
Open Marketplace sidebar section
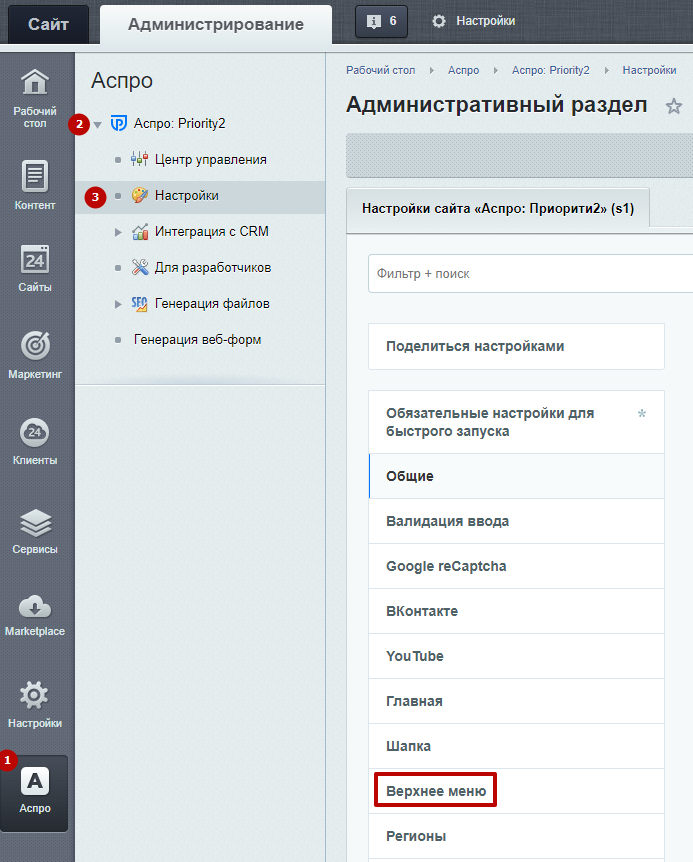coord(35,615)
